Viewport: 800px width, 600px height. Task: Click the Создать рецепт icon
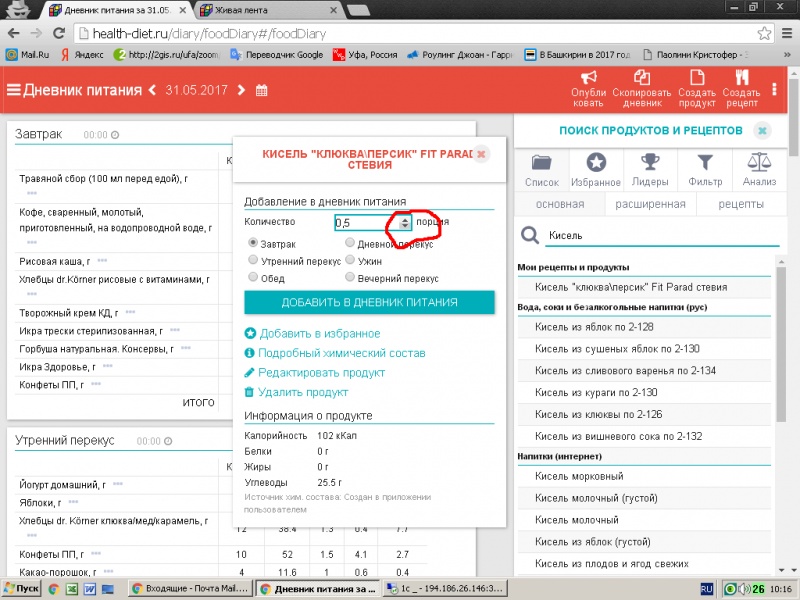click(742, 78)
